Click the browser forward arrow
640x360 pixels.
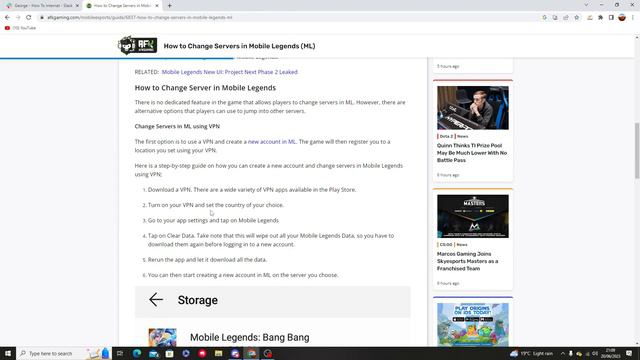18,18
